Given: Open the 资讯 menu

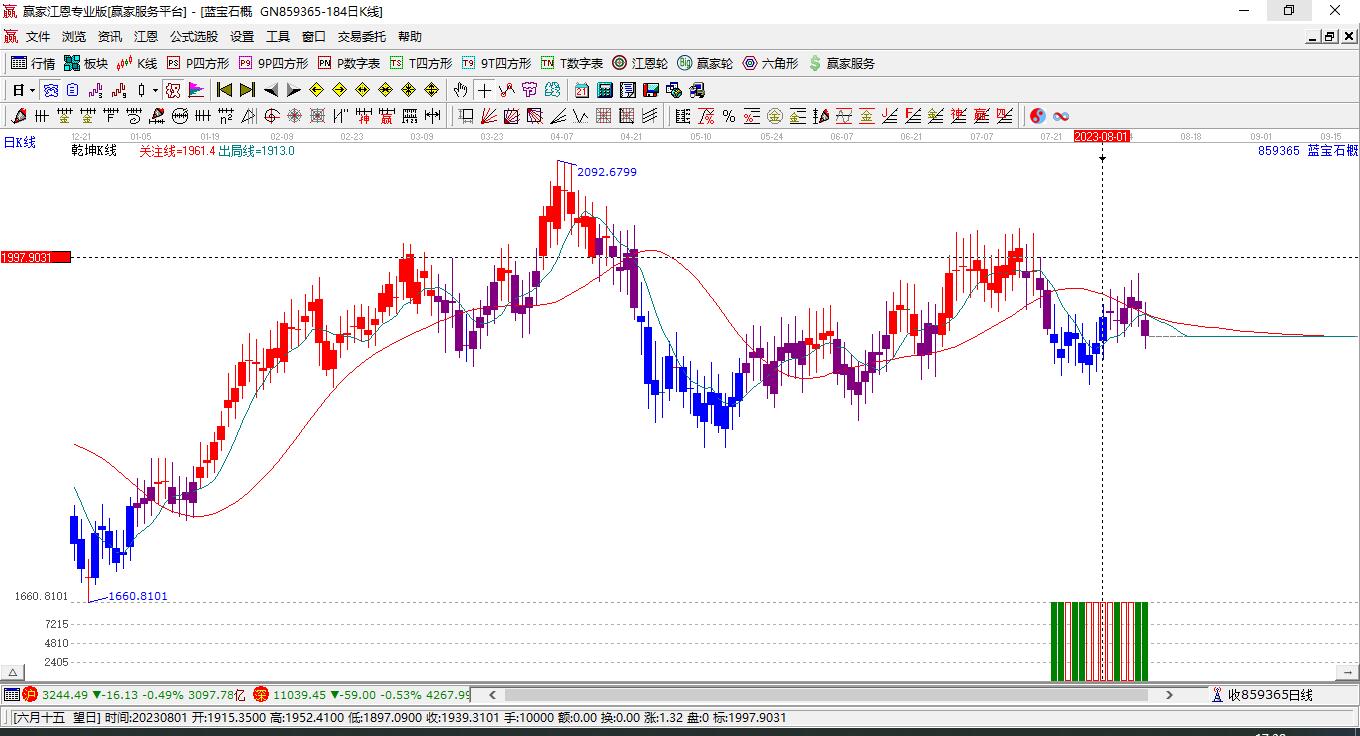Looking at the screenshot, I should 110,37.
